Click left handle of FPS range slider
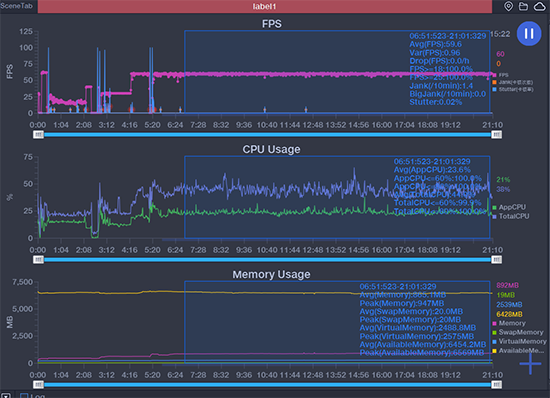 click(39, 135)
